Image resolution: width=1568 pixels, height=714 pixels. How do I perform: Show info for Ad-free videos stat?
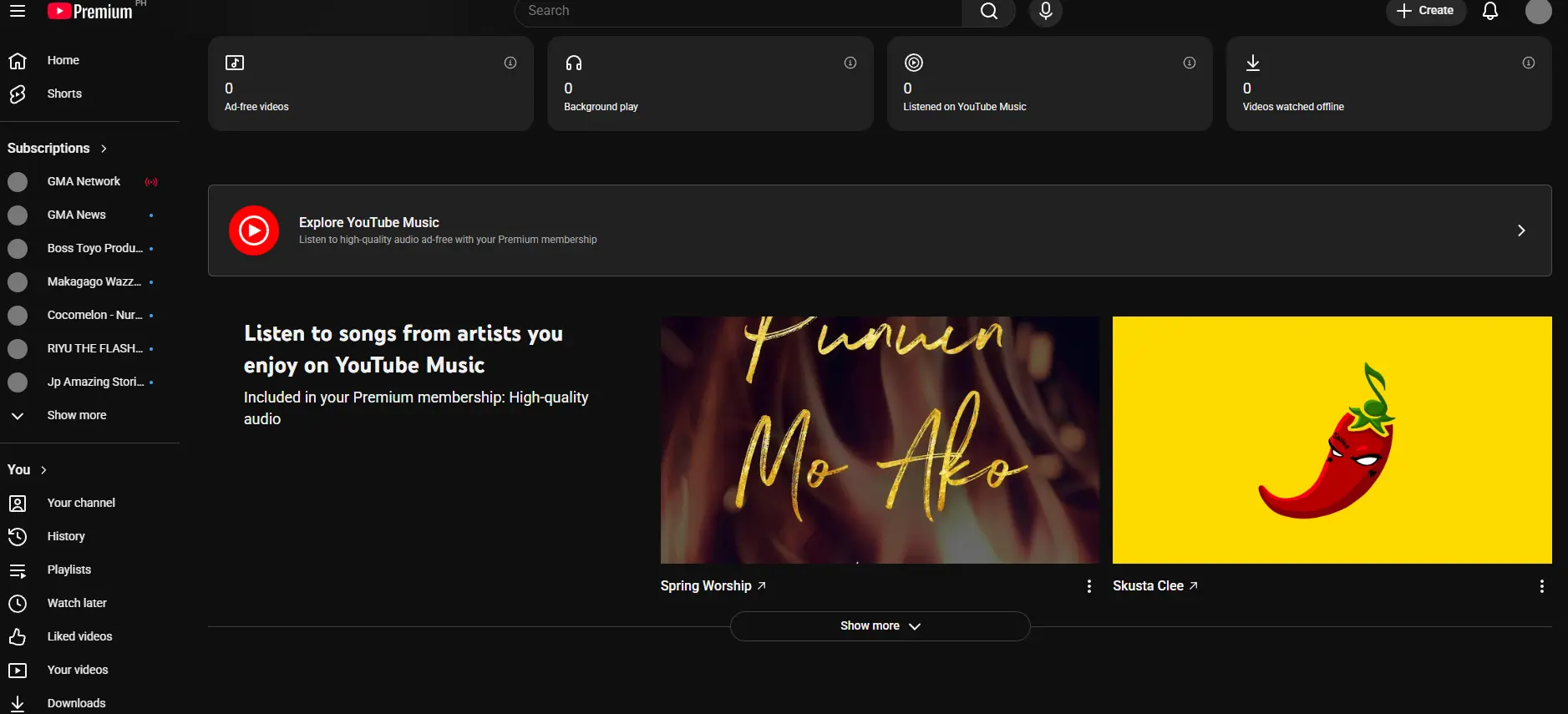[510, 63]
